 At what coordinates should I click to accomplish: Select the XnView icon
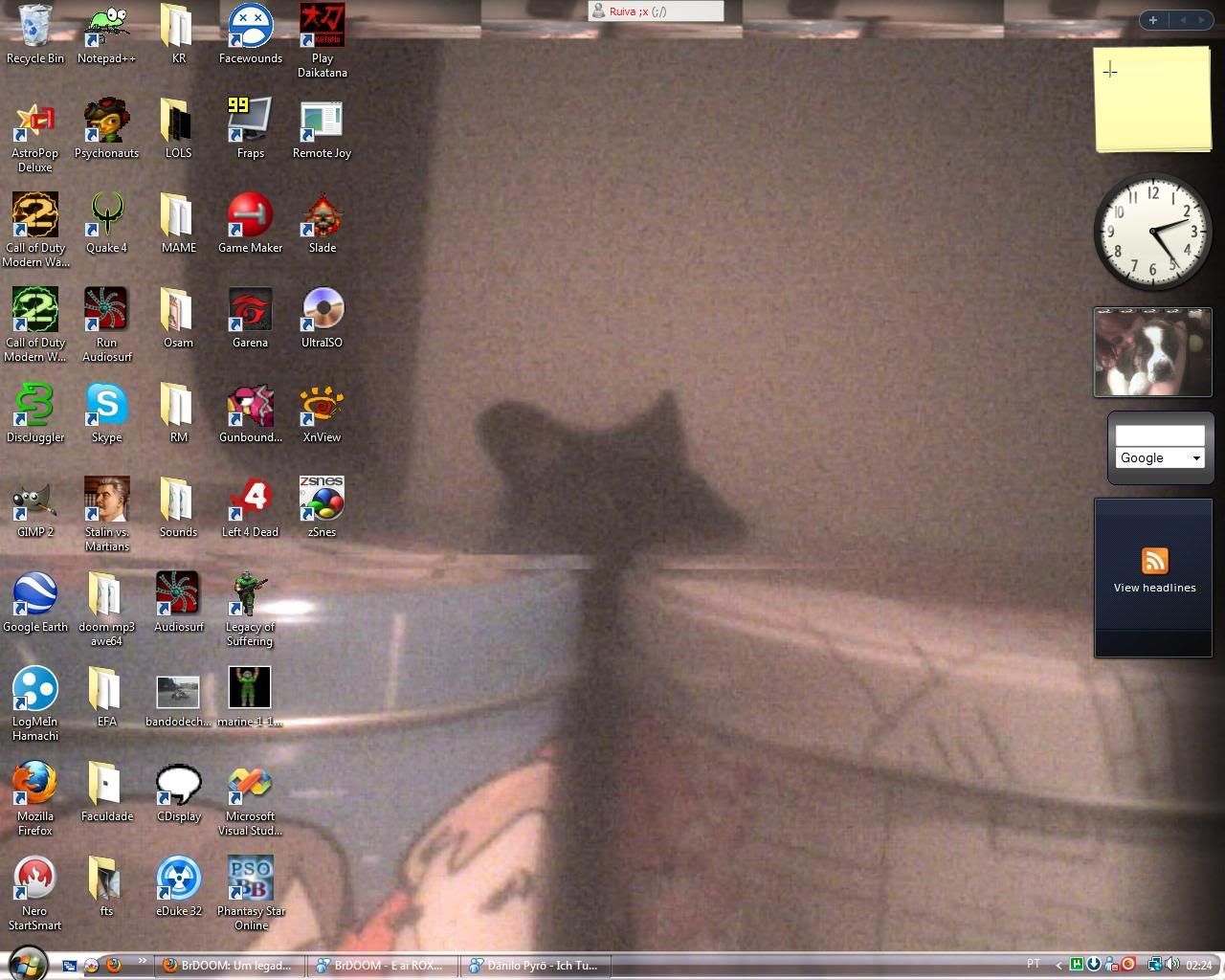322,412
